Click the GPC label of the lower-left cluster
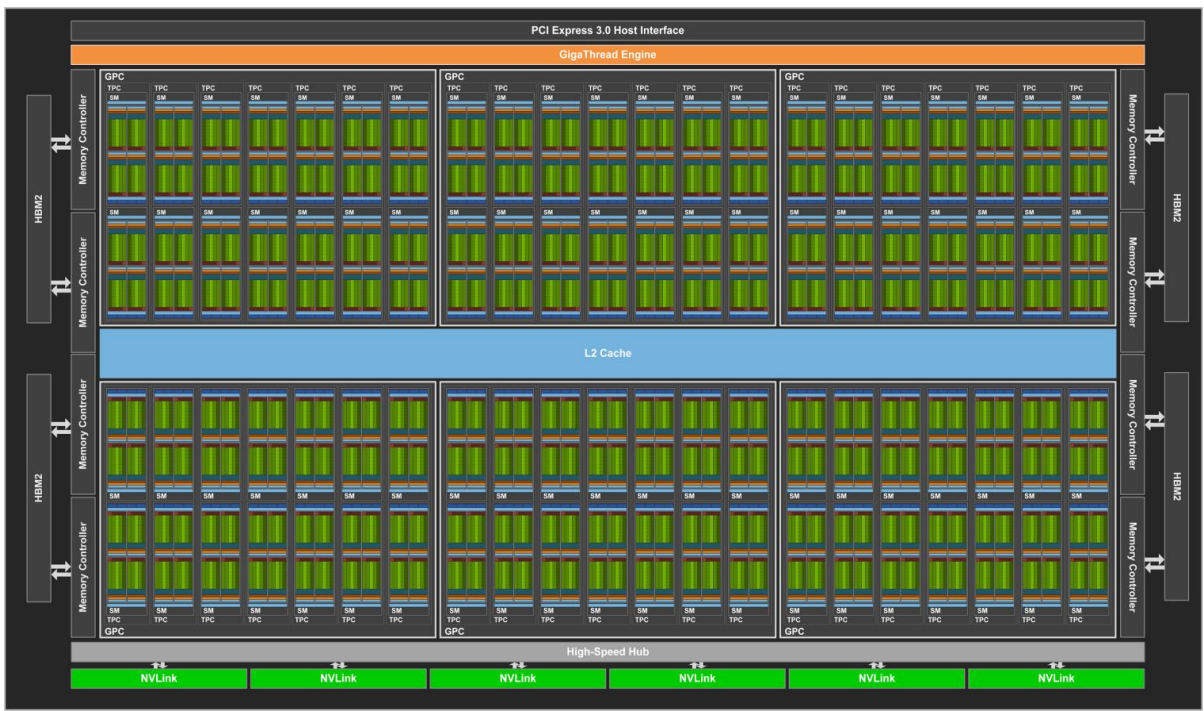Viewport: 1204px width, 711px height. (113, 631)
